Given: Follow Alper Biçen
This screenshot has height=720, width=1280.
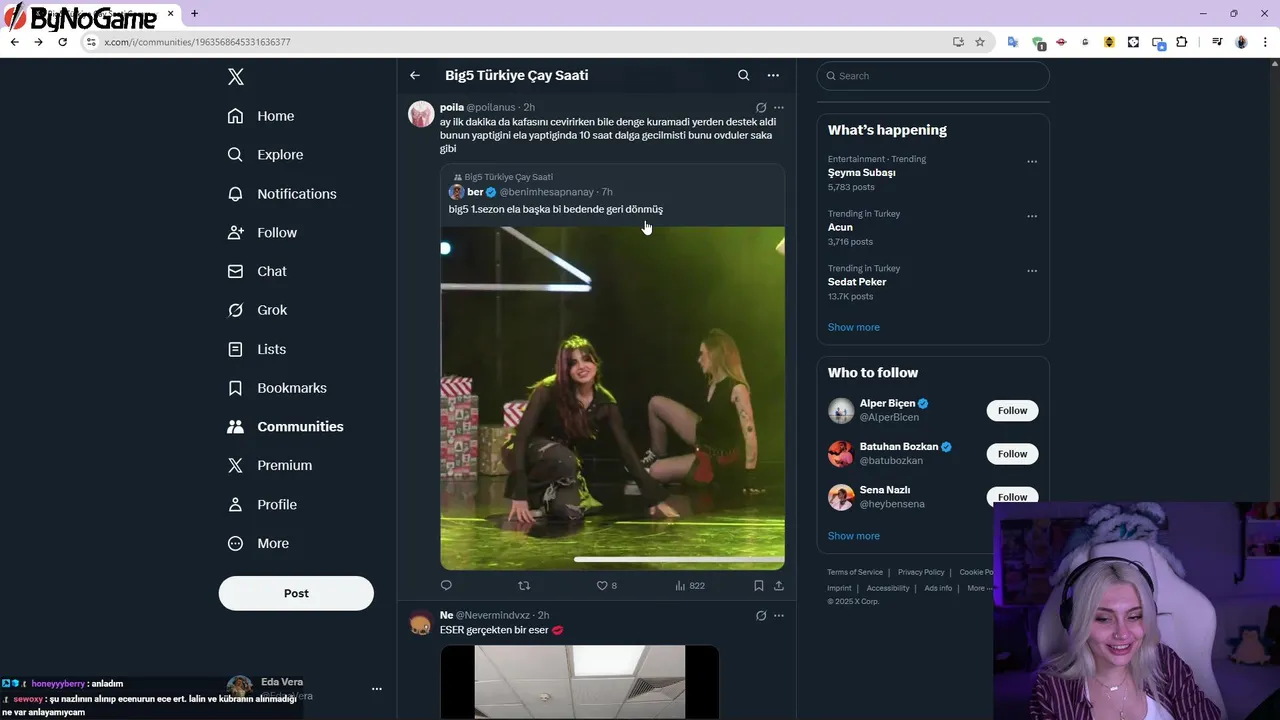Looking at the screenshot, I should 1012,411.
